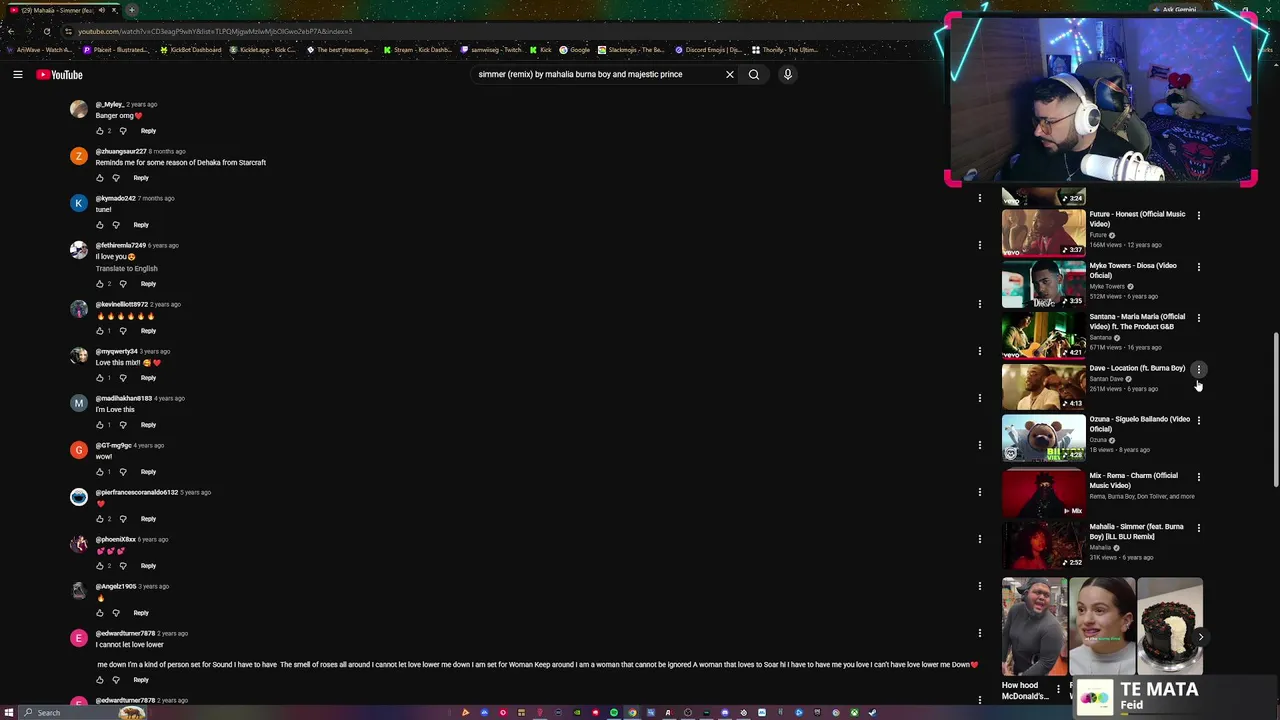1280x720 pixels.
Task: Dislike the comment by @_Myley_
Action: point(123,131)
